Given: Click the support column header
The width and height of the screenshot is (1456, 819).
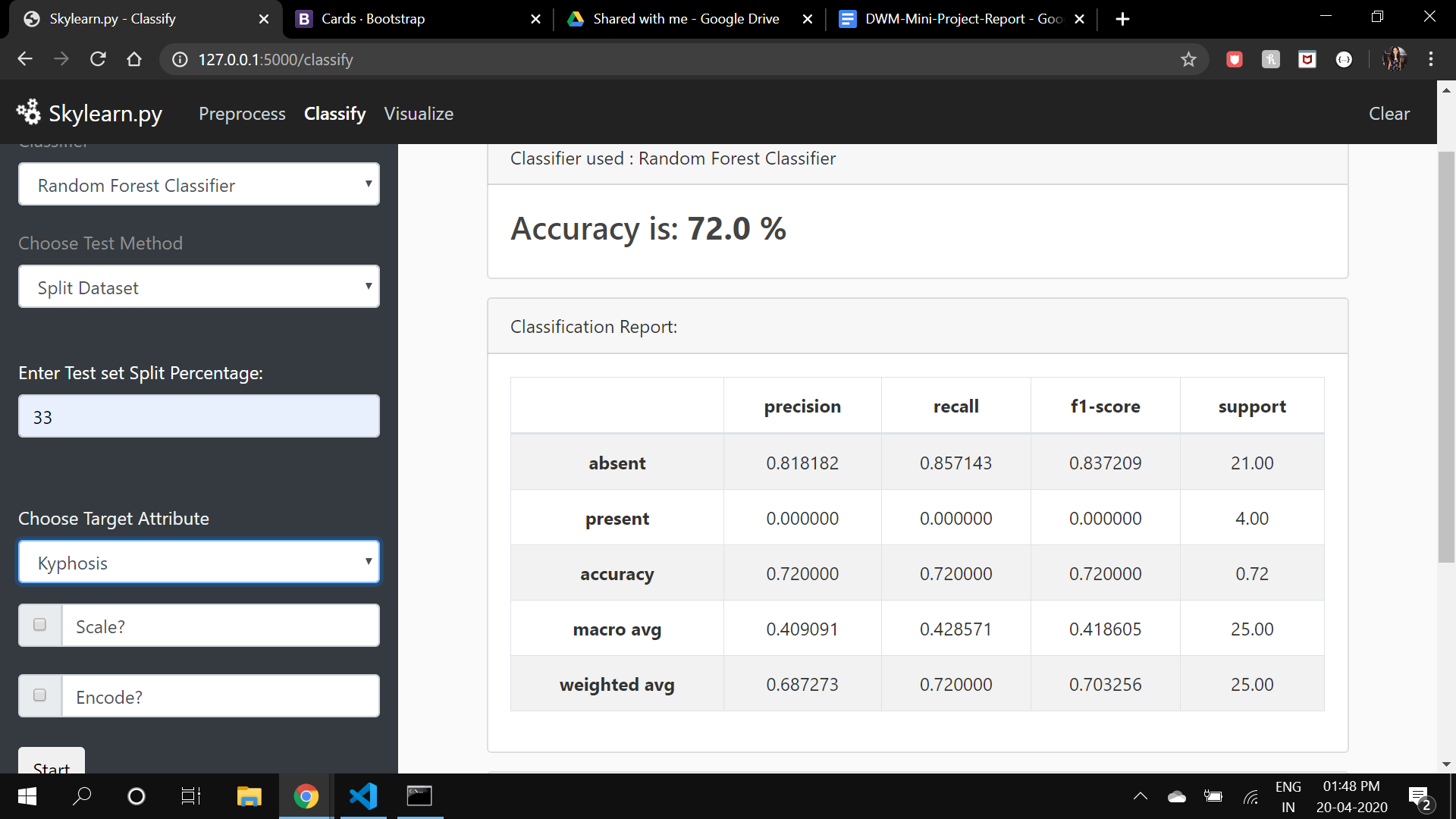Looking at the screenshot, I should (1252, 406).
